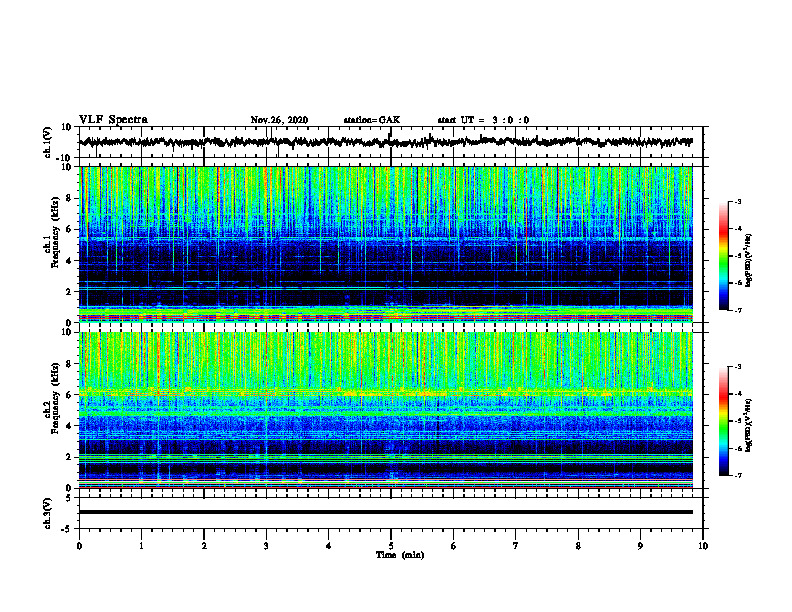Click the "-4" tick on ch.1 color bar

737,229
